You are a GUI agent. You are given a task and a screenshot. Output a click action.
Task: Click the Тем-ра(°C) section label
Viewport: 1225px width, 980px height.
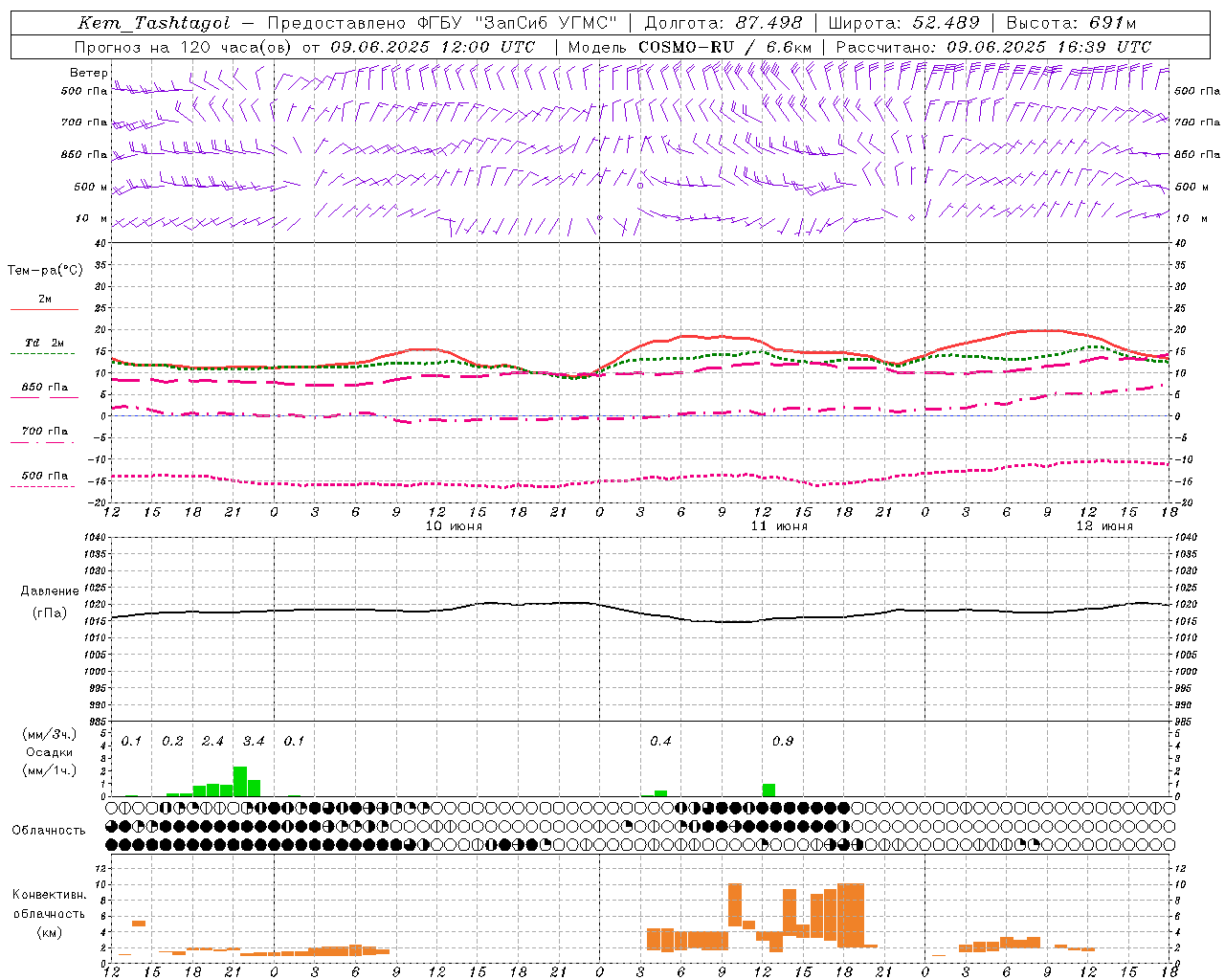[x=45, y=271]
